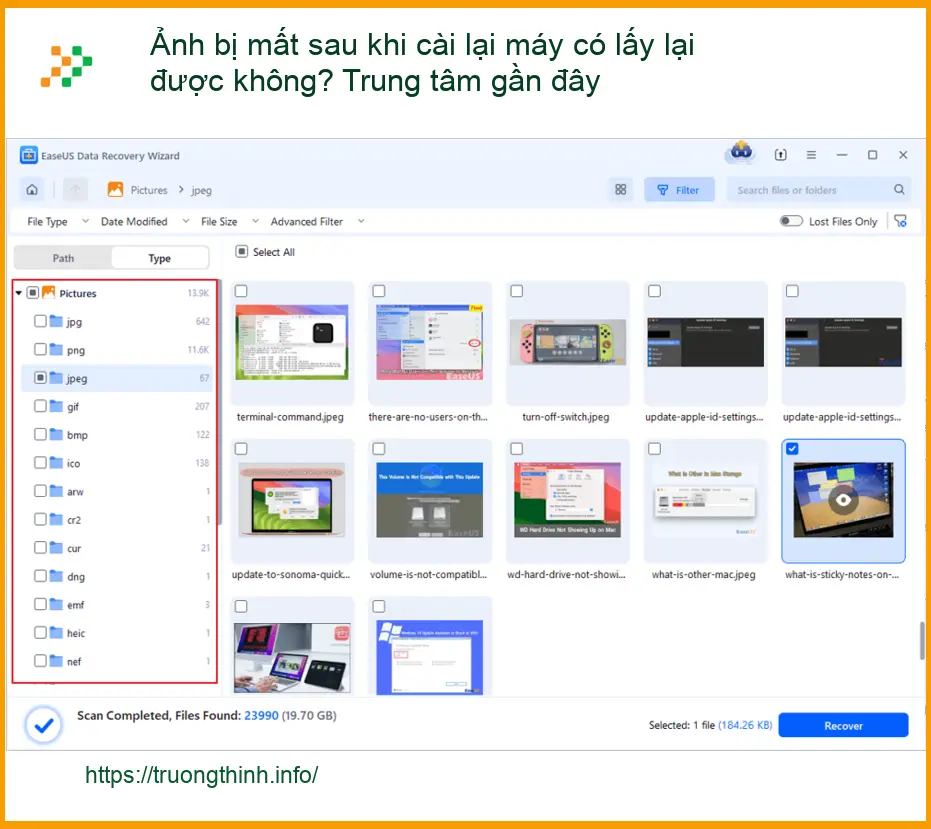Viewport: 931px width, 829px height.
Task: Toggle Lost Files Only switch
Action: 791,221
